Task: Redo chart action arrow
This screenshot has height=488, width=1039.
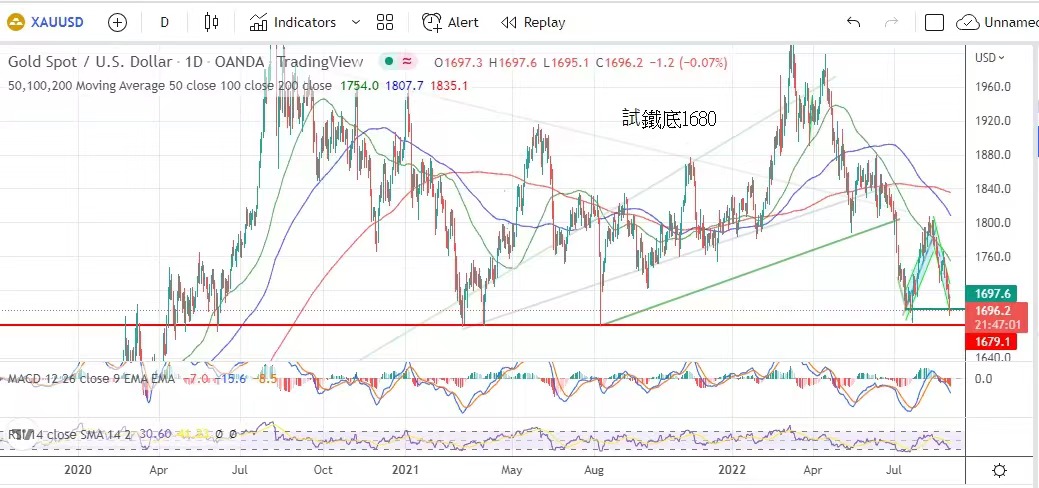Action: coord(892,22)
